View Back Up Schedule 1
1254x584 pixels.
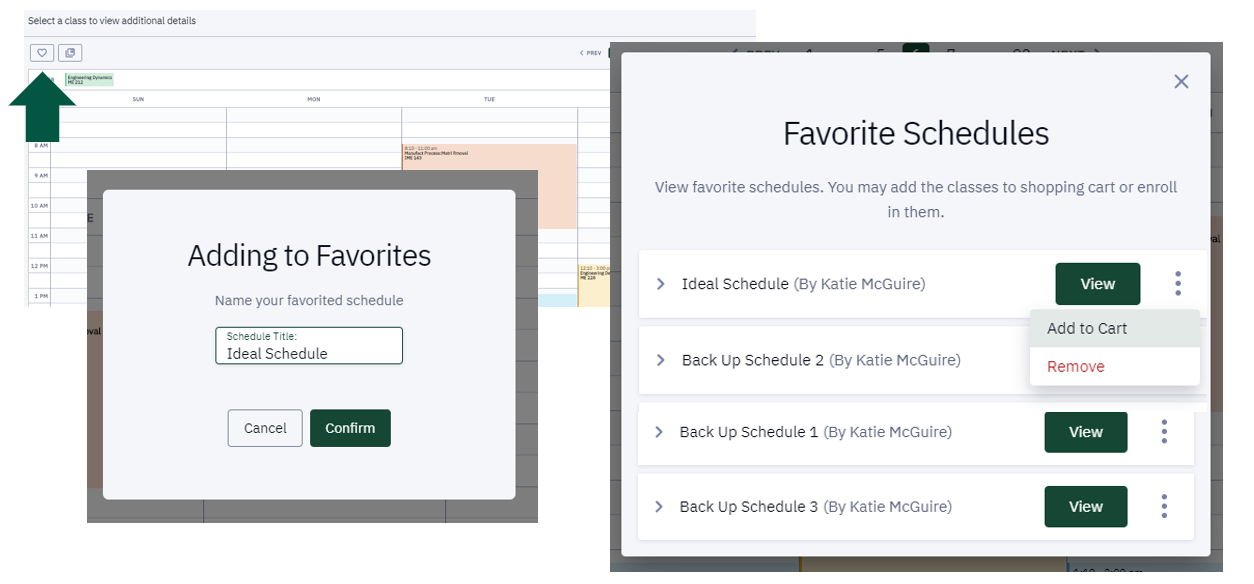(1085, 432)
